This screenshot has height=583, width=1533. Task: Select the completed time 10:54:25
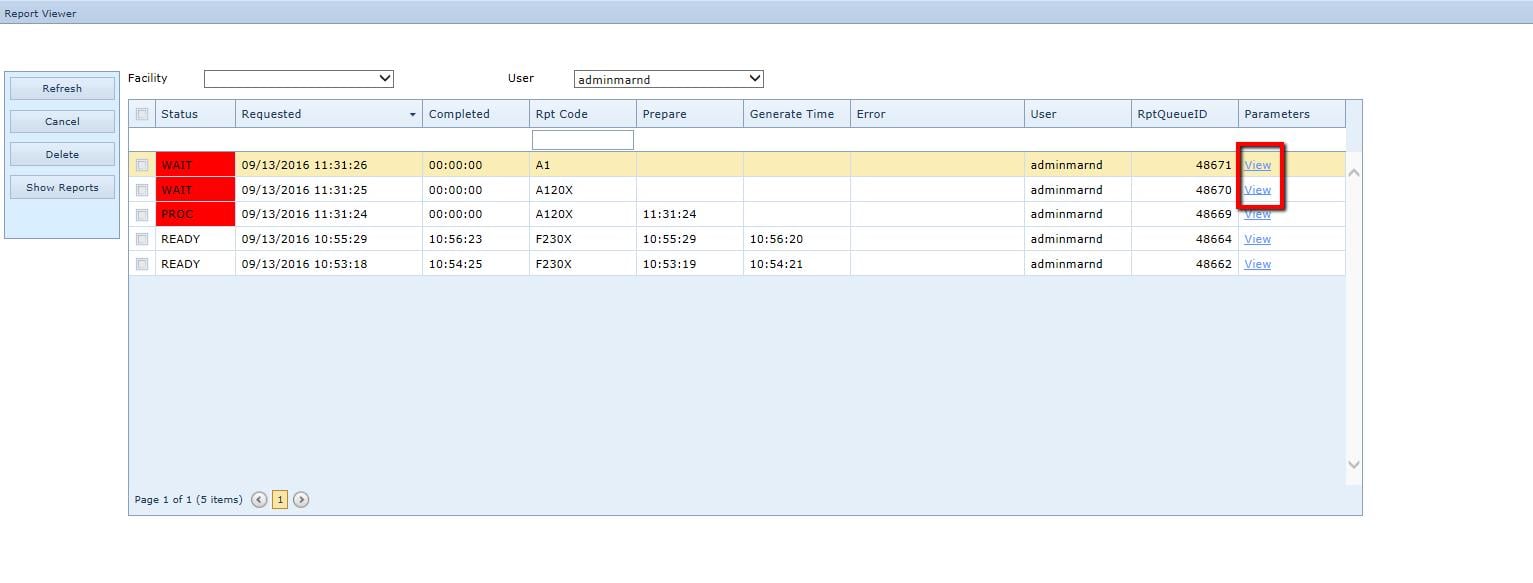coord(455,264)
